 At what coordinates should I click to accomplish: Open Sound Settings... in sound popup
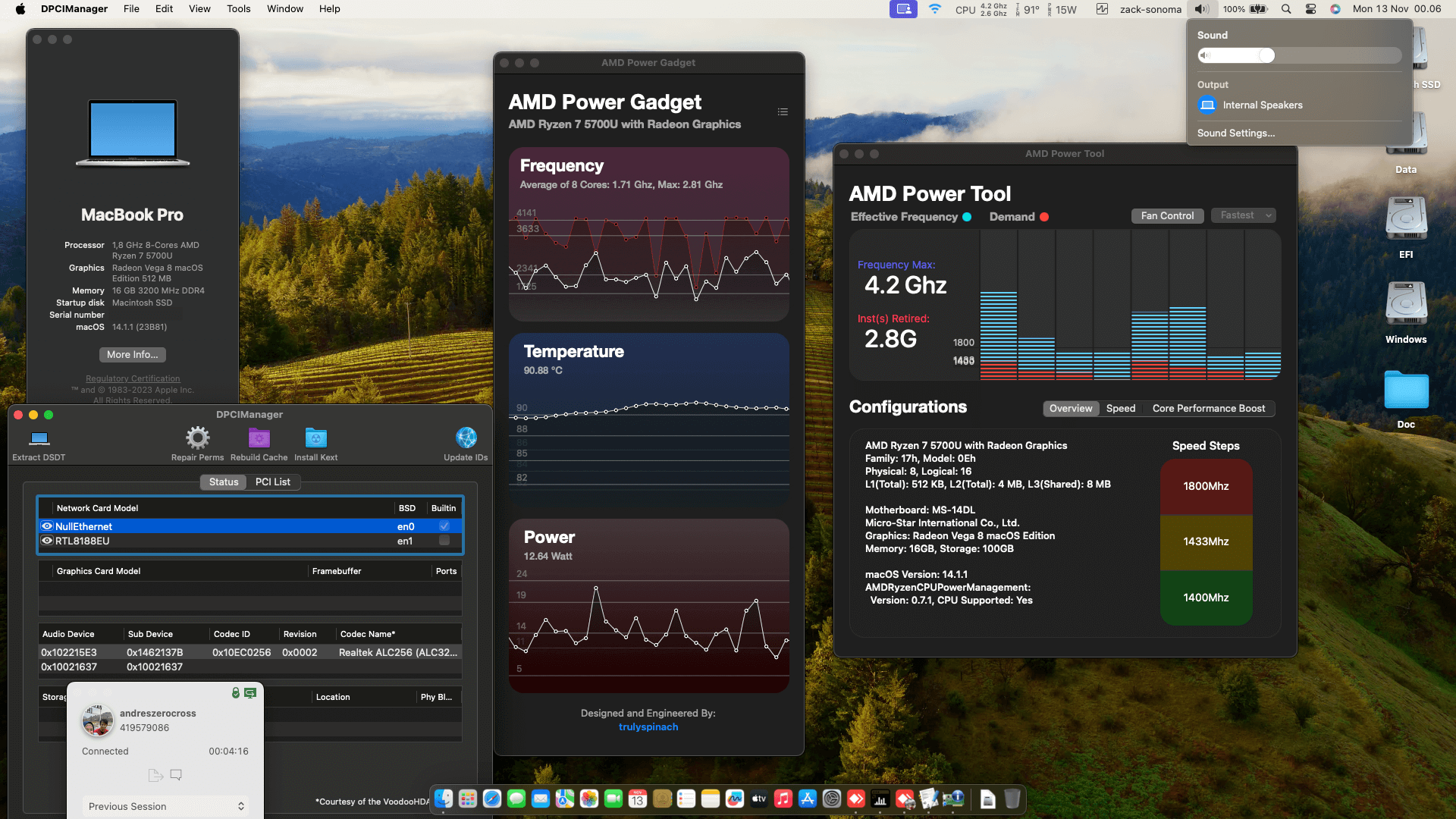point(1236,133)
